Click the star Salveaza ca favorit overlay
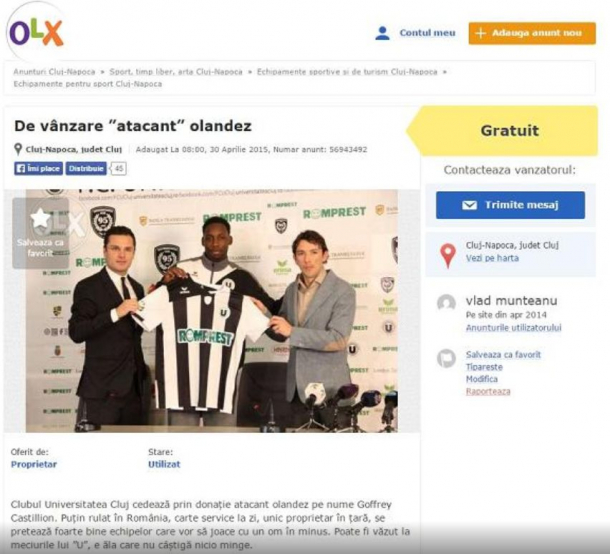610x554 pixels. 40,233
